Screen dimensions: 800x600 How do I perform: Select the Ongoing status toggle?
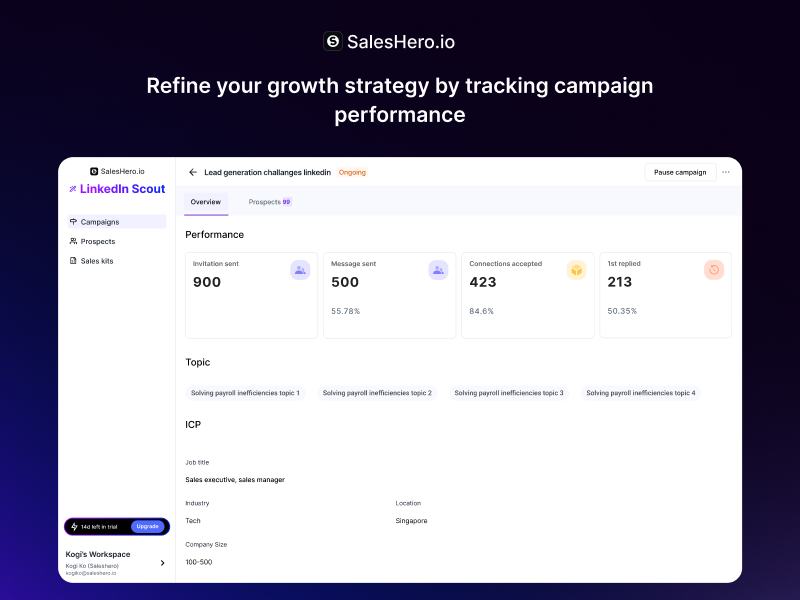[x=352, y=172]
